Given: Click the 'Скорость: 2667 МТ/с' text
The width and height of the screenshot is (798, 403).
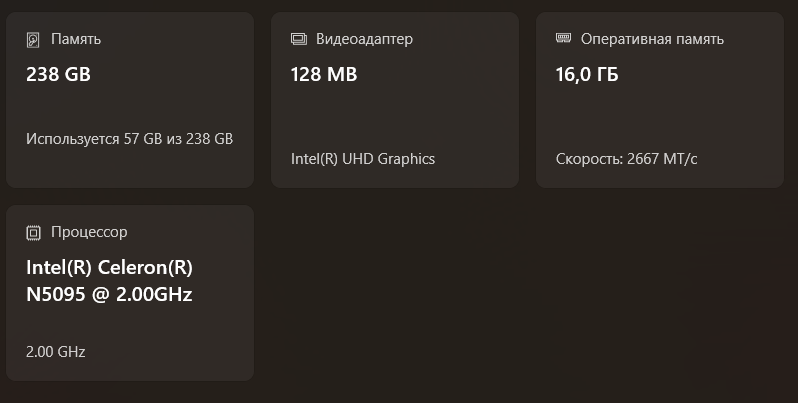Looking at the screenshot, I should [626, 158].
